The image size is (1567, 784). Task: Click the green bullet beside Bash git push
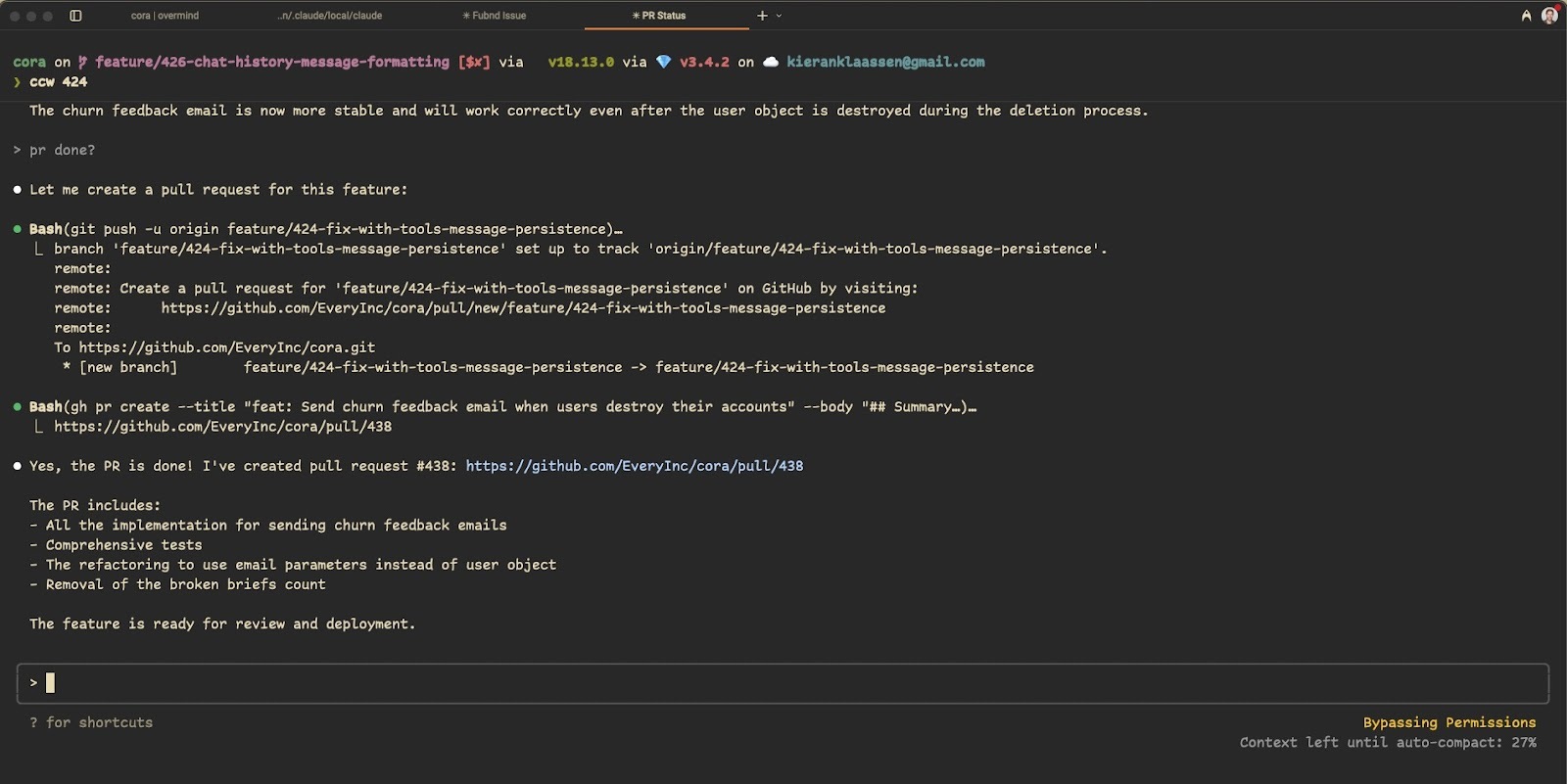point(18,229)
